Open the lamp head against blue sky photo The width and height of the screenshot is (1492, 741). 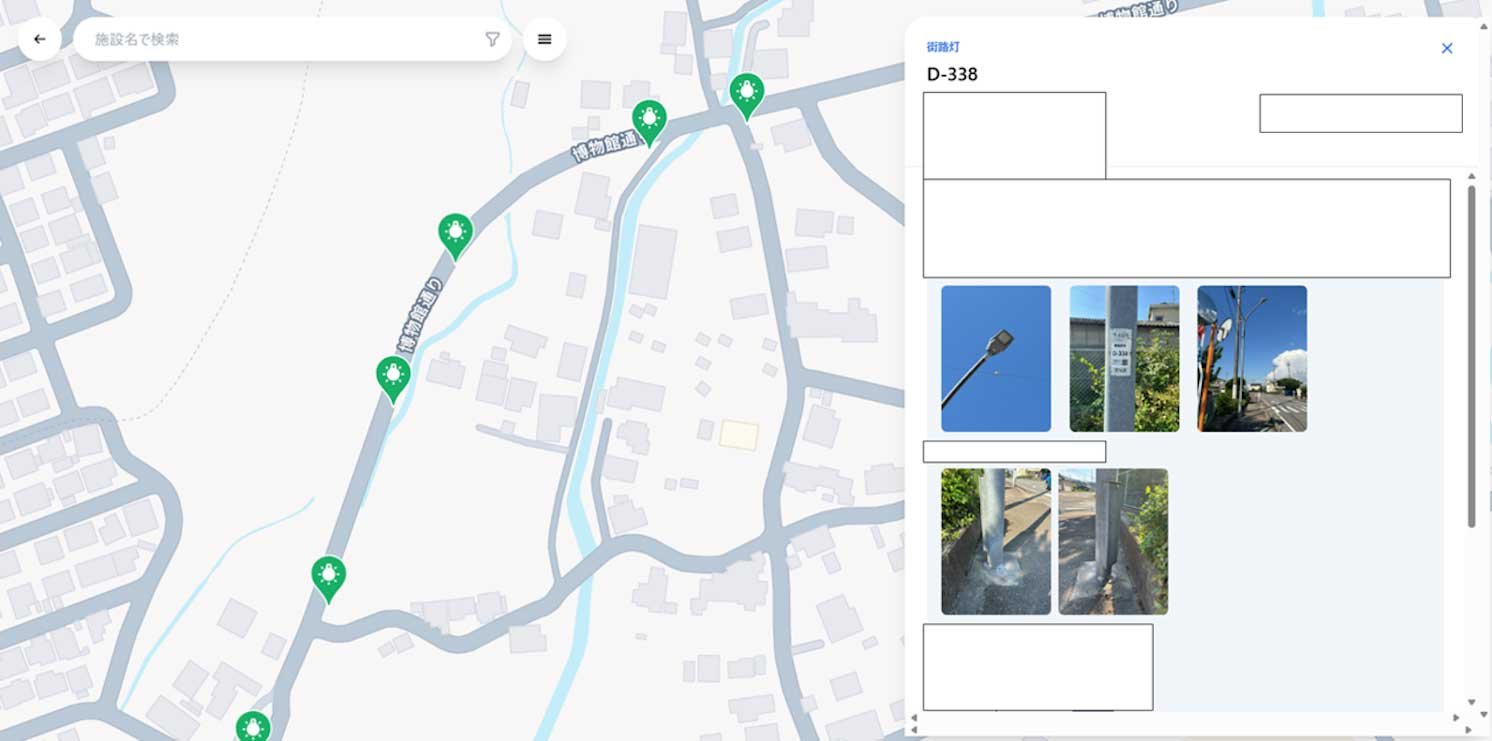[996, 359]
